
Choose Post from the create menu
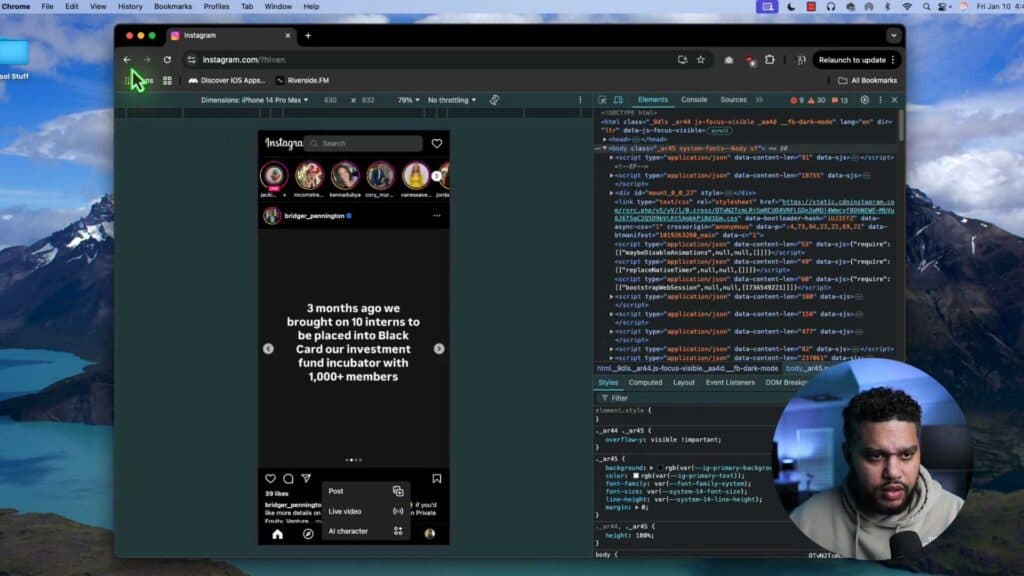coord(366,491)
